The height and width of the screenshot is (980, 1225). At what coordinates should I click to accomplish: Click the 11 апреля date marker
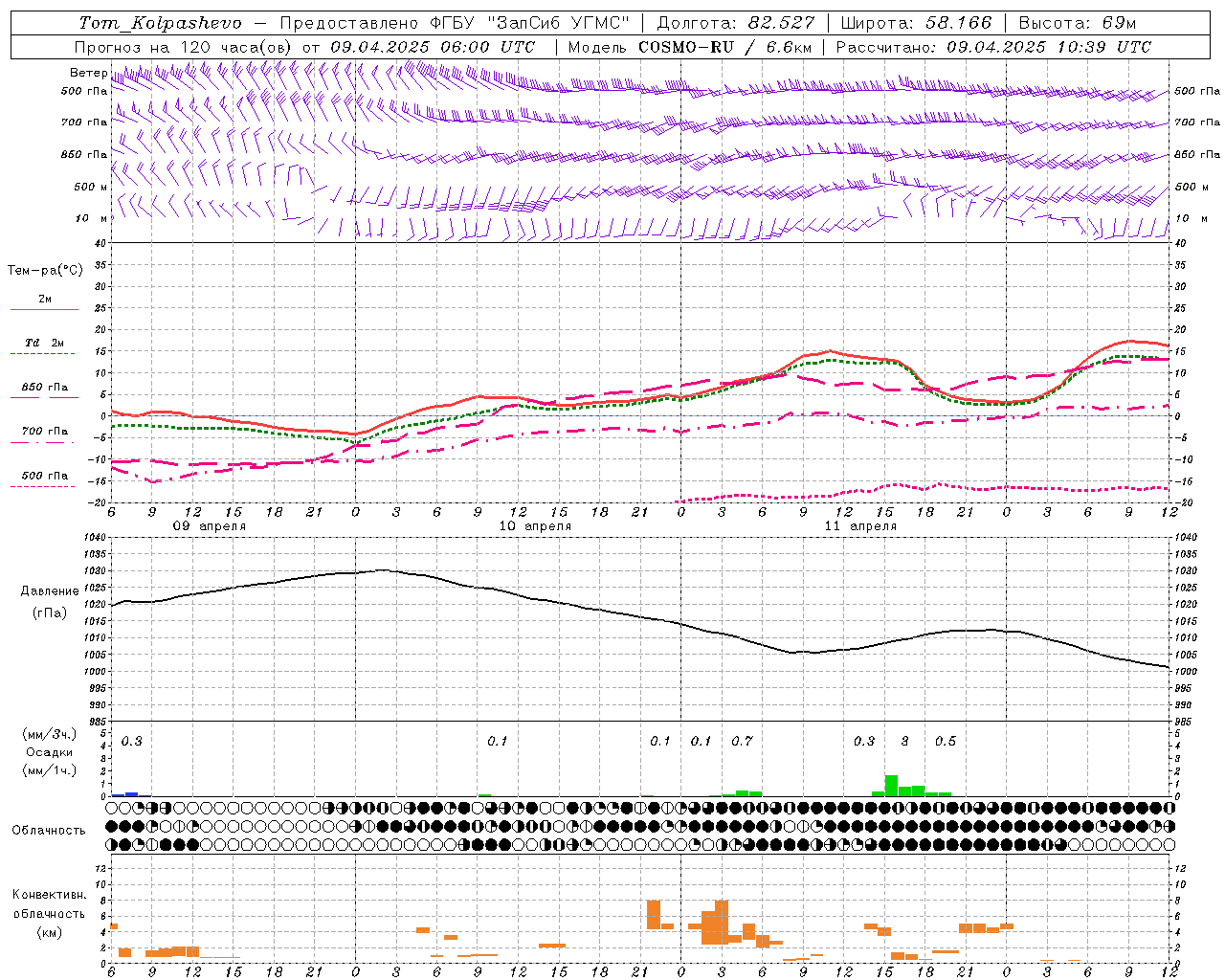click(860, 526)
